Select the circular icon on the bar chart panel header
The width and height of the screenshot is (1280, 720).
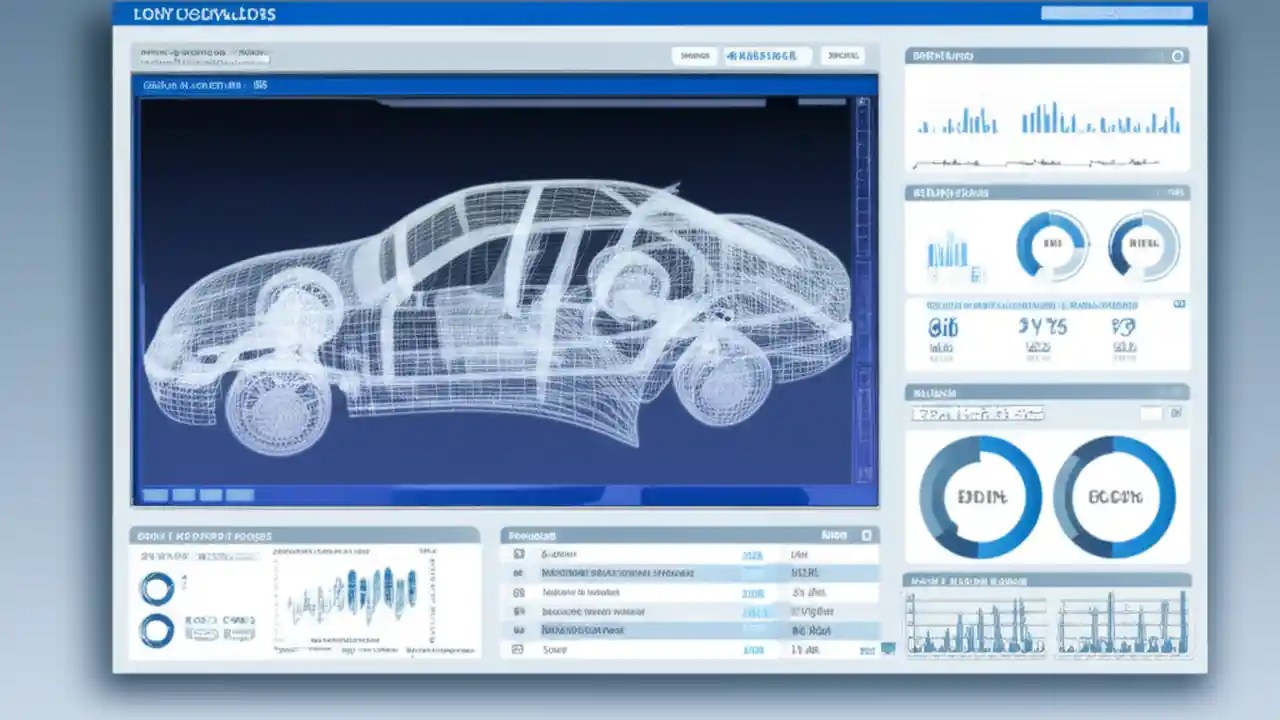click(x=1176, y=55)
